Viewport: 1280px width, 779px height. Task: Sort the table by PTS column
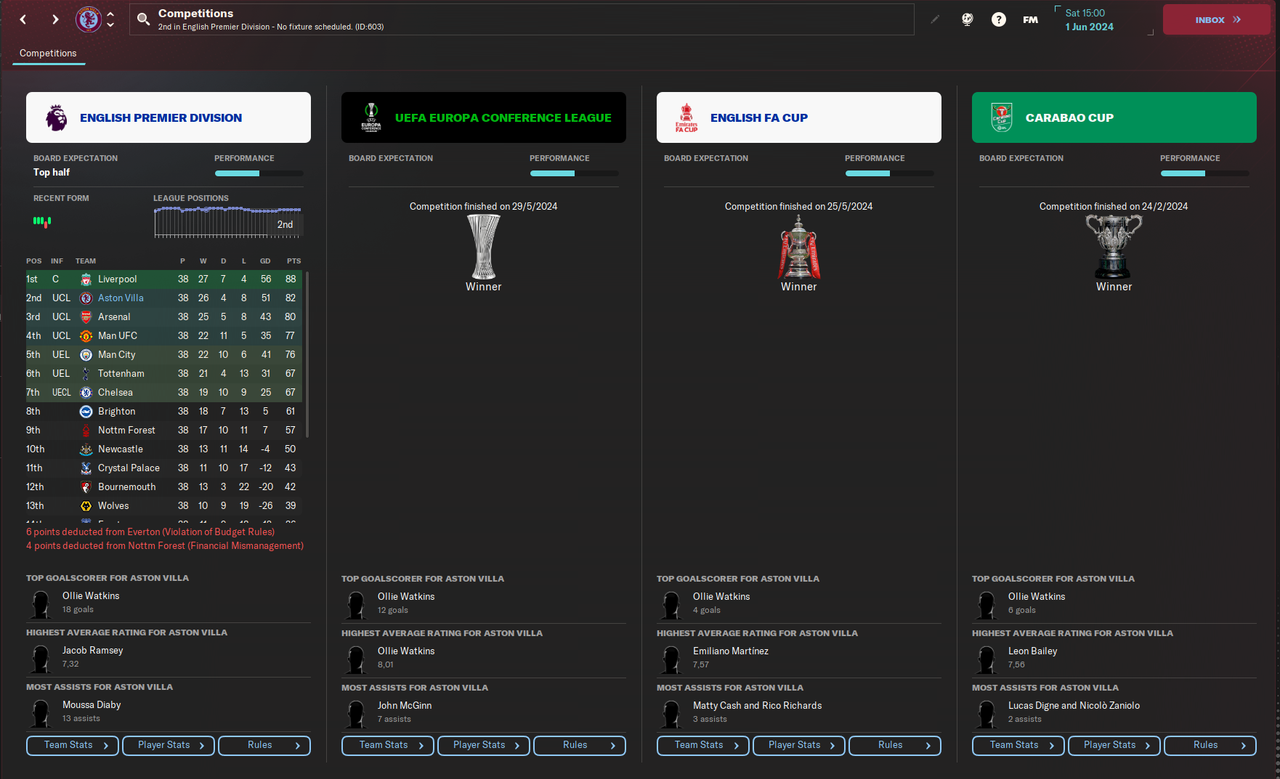click(x=293, y=261)
